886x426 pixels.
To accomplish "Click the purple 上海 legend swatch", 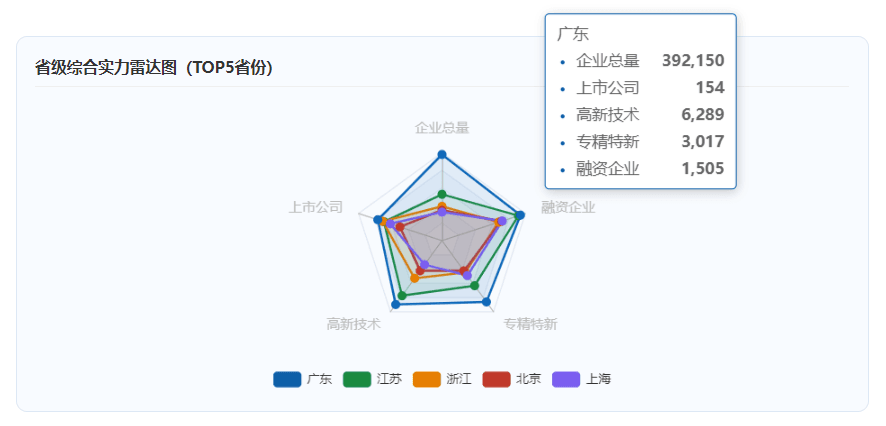I will click(x=566, y=379).
